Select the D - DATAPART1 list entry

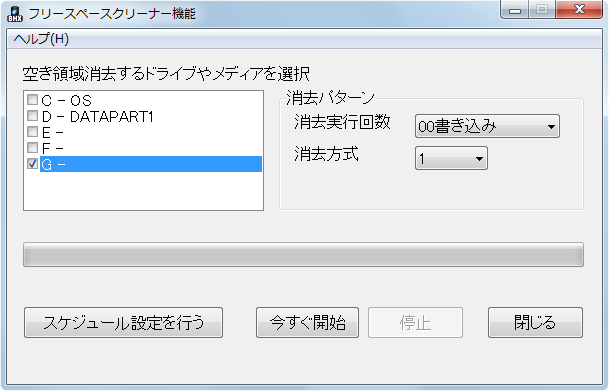97,116
